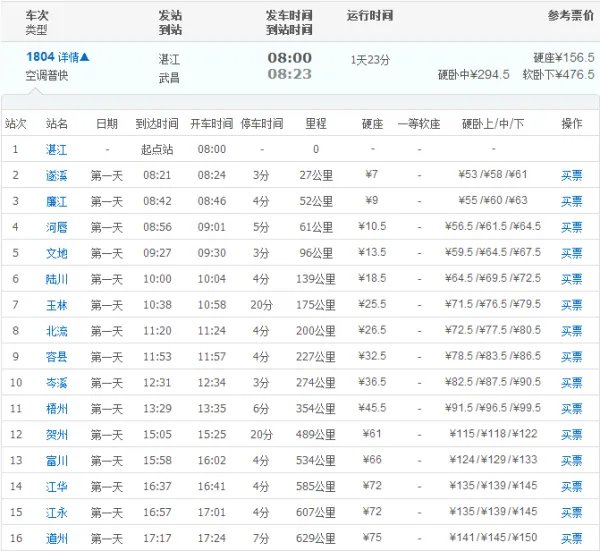
Task: Open the 陆川 station link
Action: point(57,279)
